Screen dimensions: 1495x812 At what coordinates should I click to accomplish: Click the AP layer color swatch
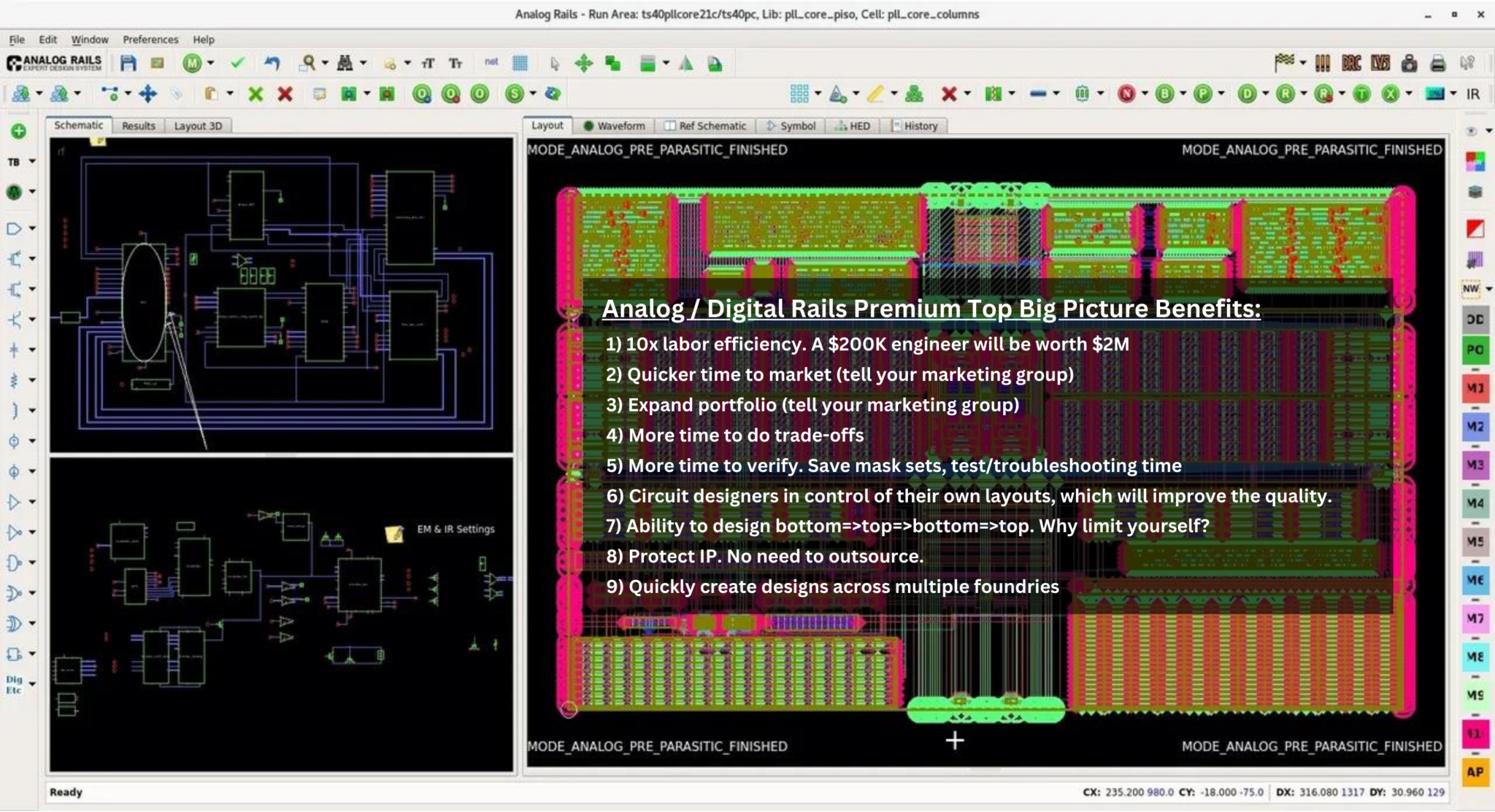click(x=1475, y=772)
